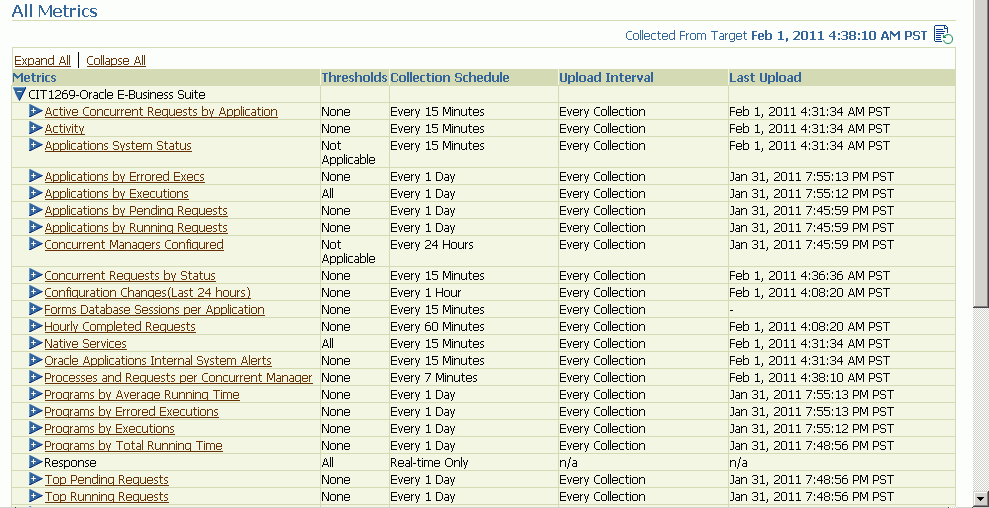Expand Applications by Executions row
Image resolution: width=989 pixels, height=508 pixels.
[x=36, y=193]
